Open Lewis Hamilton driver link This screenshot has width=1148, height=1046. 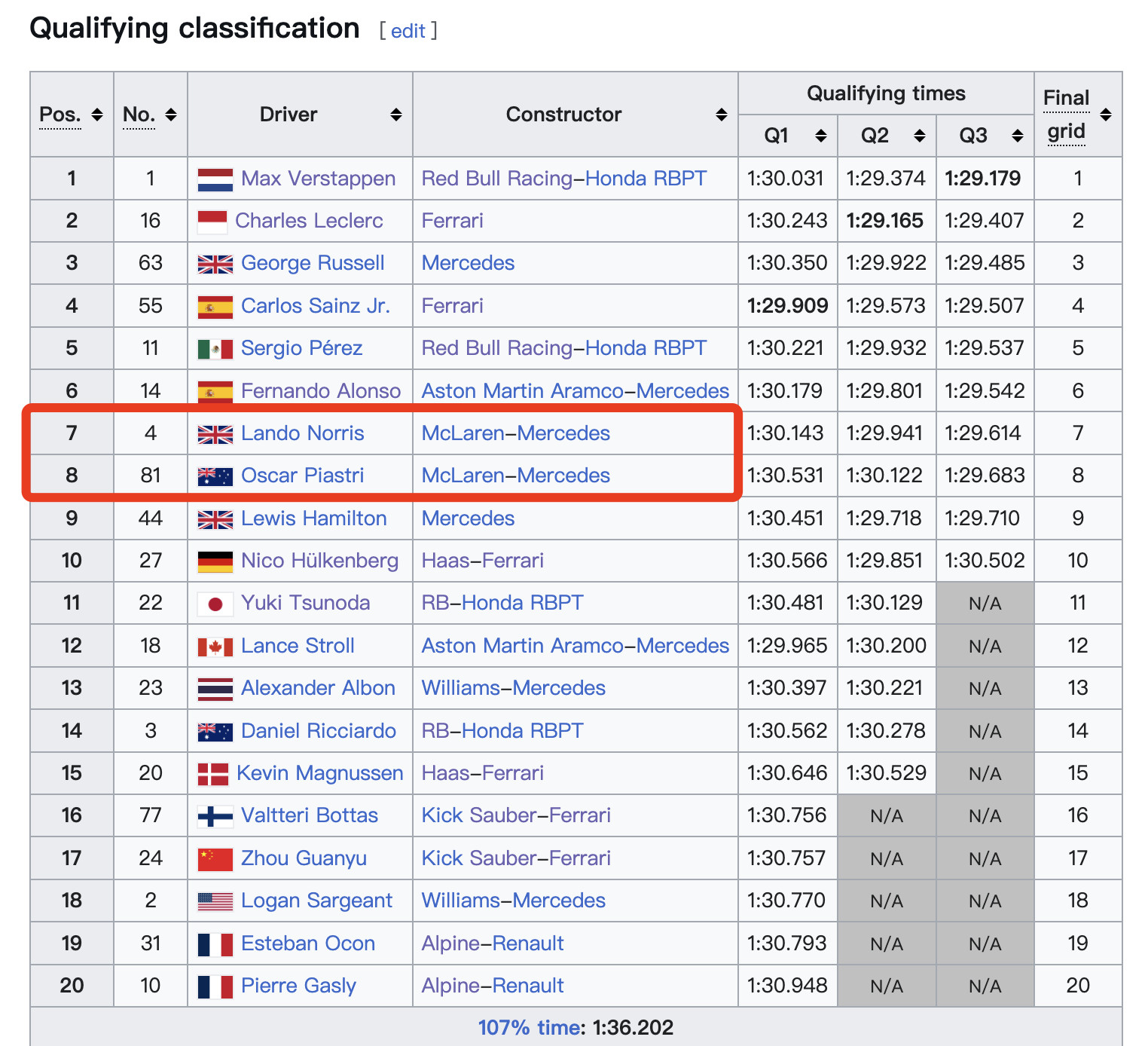[313, 518]
